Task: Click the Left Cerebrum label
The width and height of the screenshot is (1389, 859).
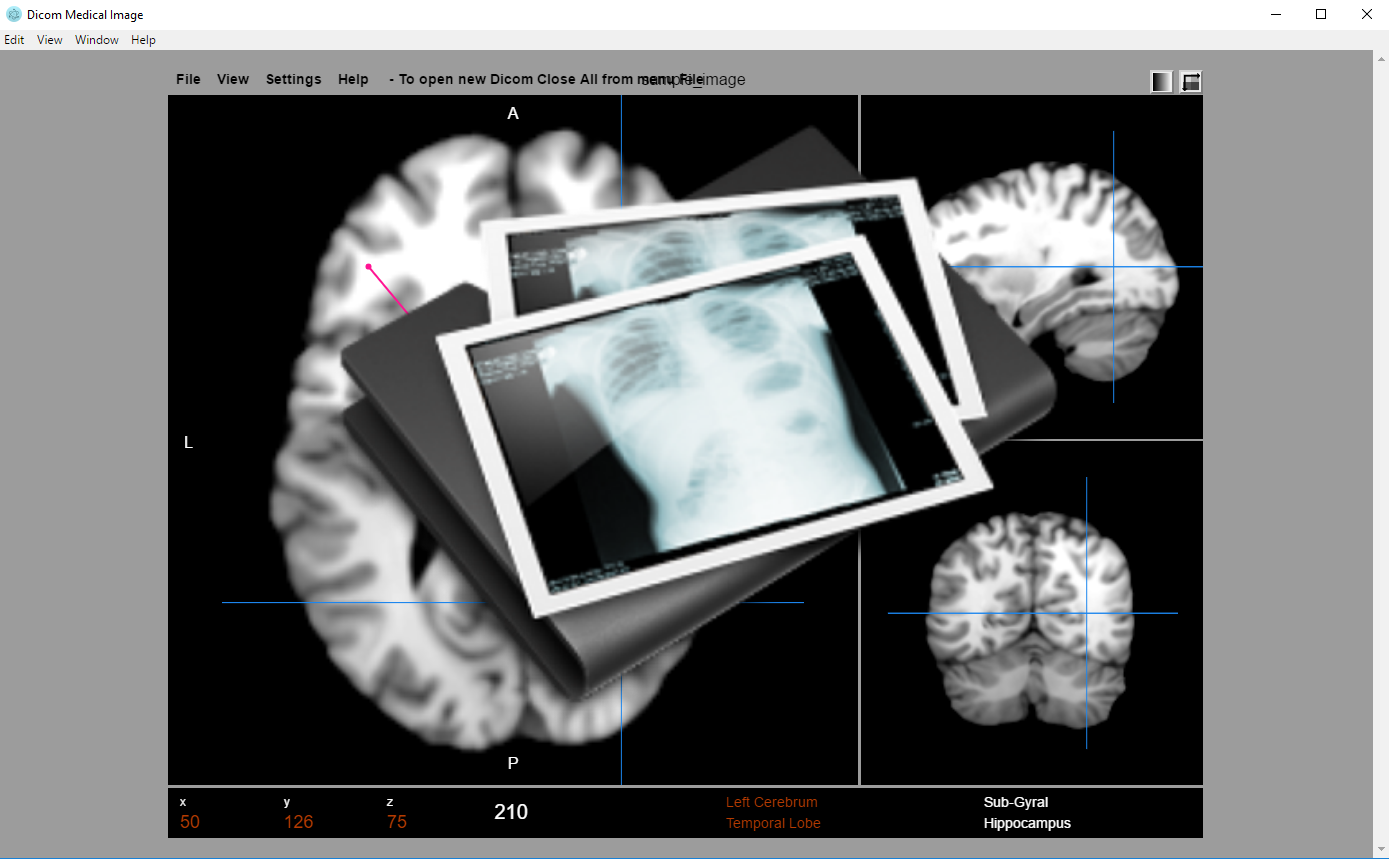Action: pos(772,802)
